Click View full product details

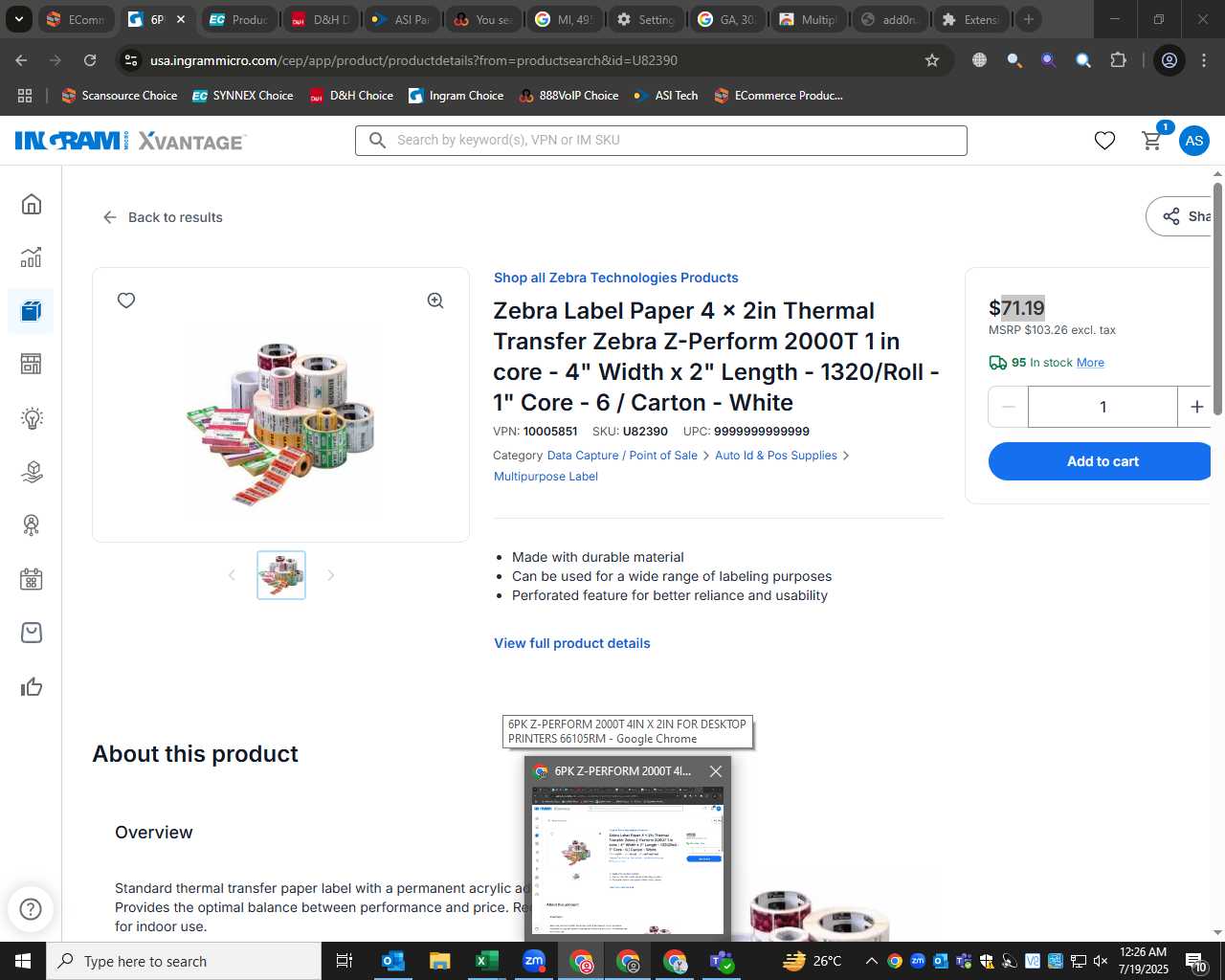pos(572,643)
